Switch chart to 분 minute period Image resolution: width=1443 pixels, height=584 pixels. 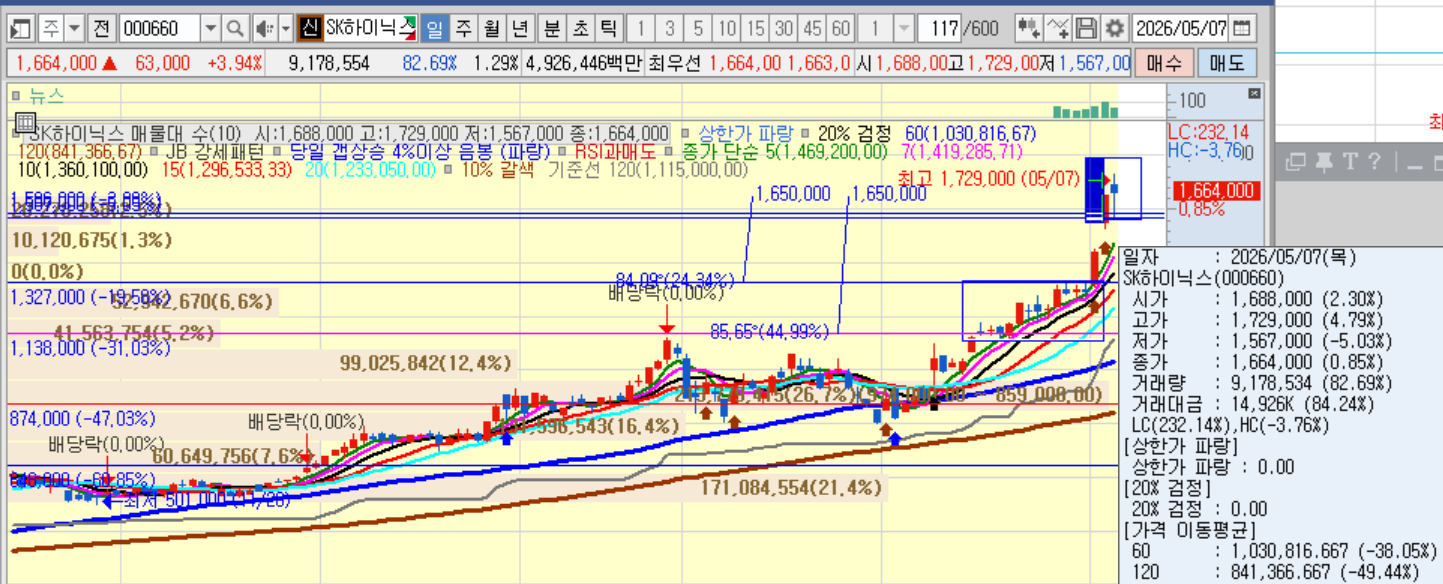click(552, 28)
